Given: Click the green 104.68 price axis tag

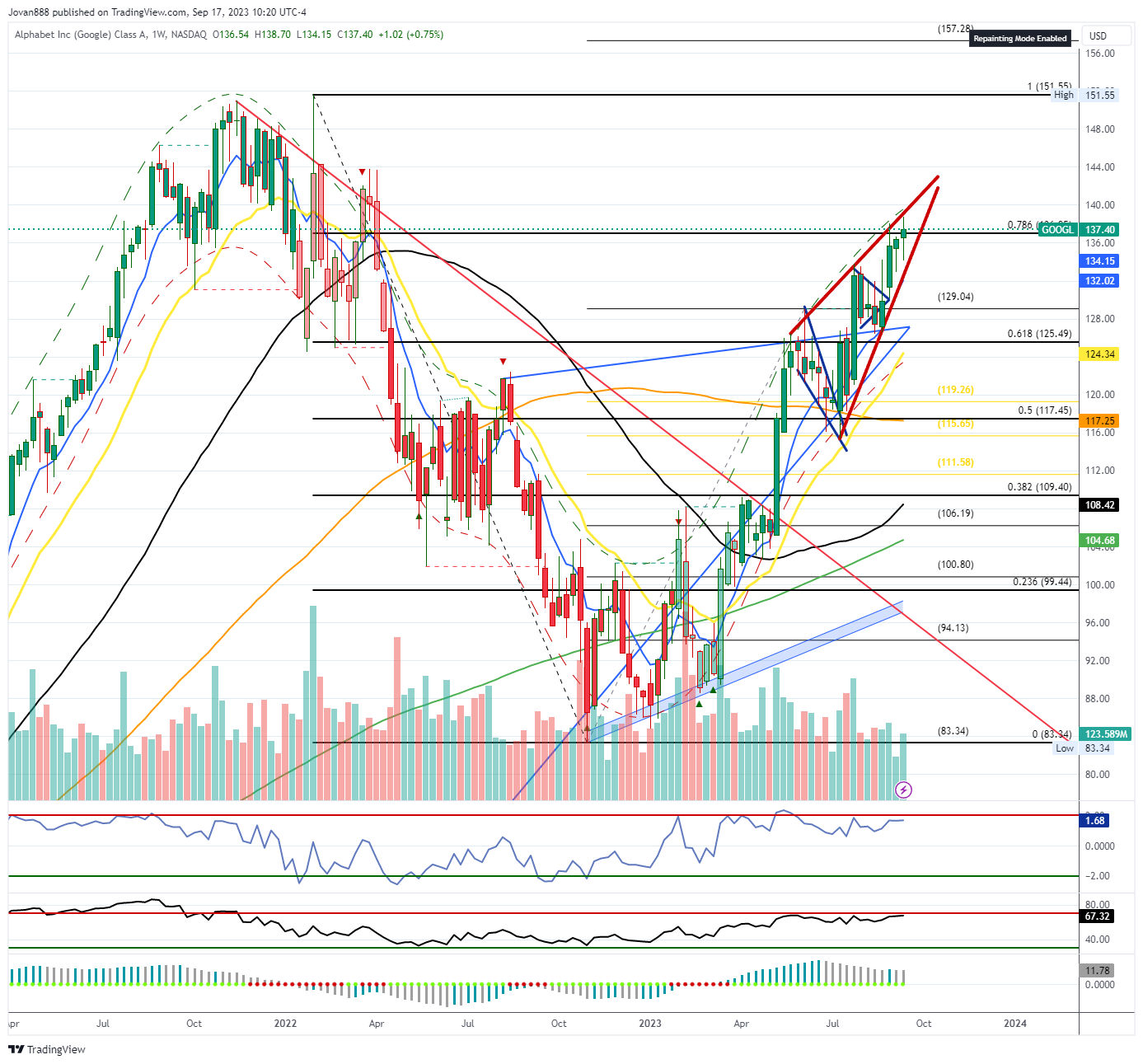Looking at the screenshot, I should tap(1099, 541).
